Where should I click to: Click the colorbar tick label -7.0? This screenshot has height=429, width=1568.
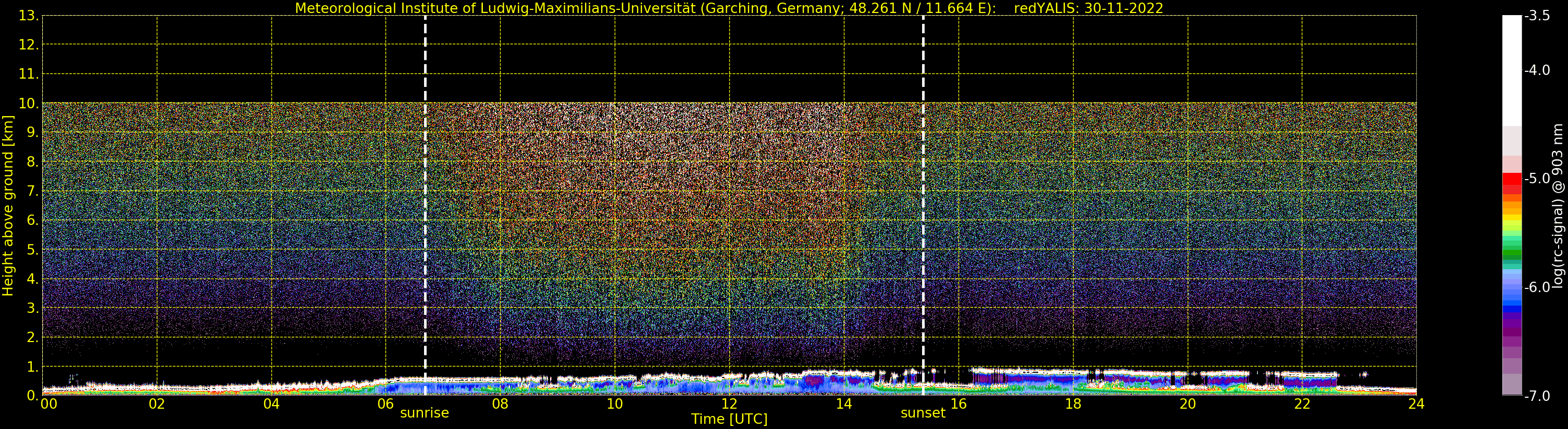[x=1537, y=396]
